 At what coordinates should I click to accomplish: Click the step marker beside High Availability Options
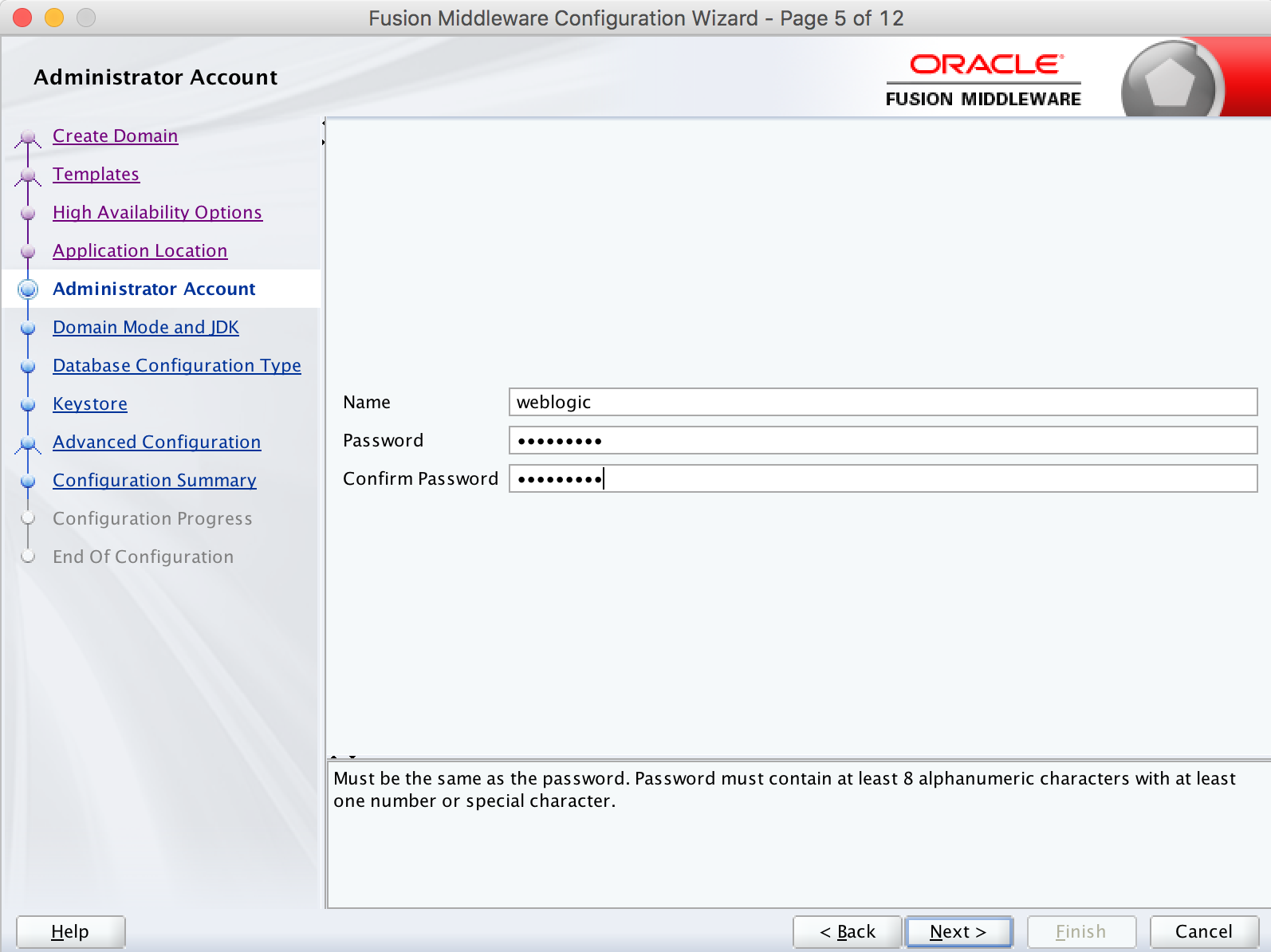tap(28, 213)
